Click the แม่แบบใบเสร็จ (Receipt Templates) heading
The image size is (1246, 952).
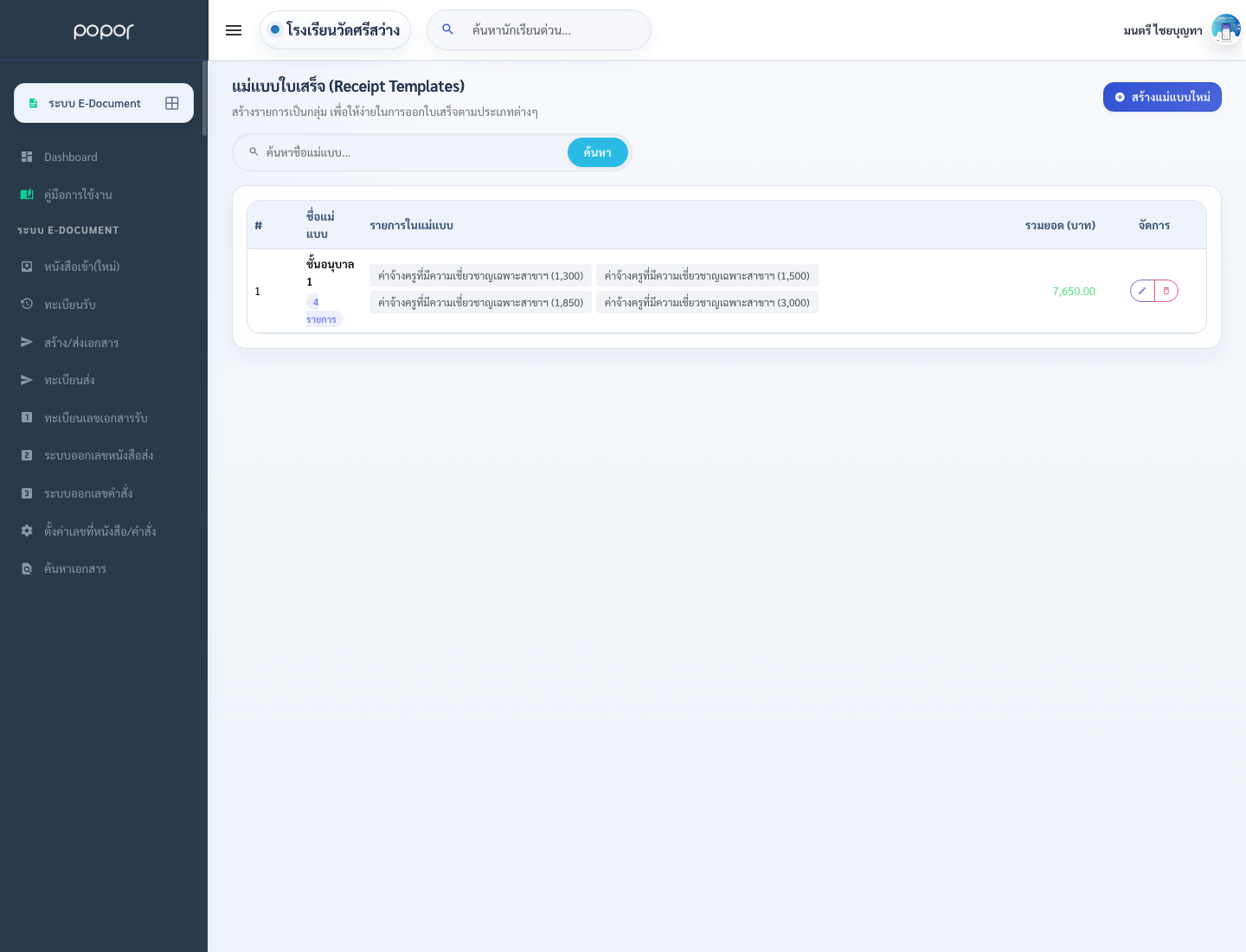(x=349, y=86)
